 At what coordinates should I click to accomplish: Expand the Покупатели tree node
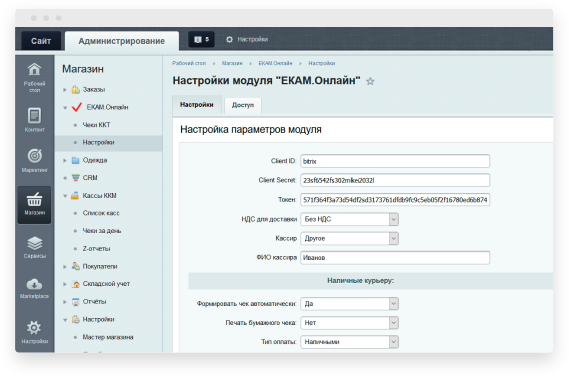[65, 267]
